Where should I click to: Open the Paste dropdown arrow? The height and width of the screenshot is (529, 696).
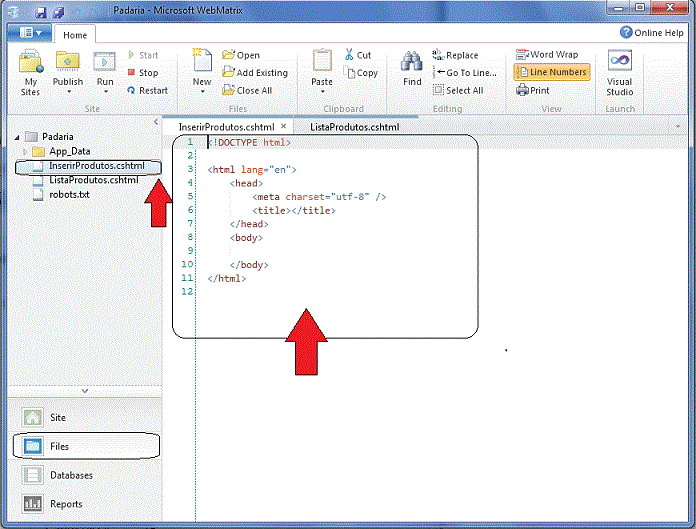pos(323,92)
